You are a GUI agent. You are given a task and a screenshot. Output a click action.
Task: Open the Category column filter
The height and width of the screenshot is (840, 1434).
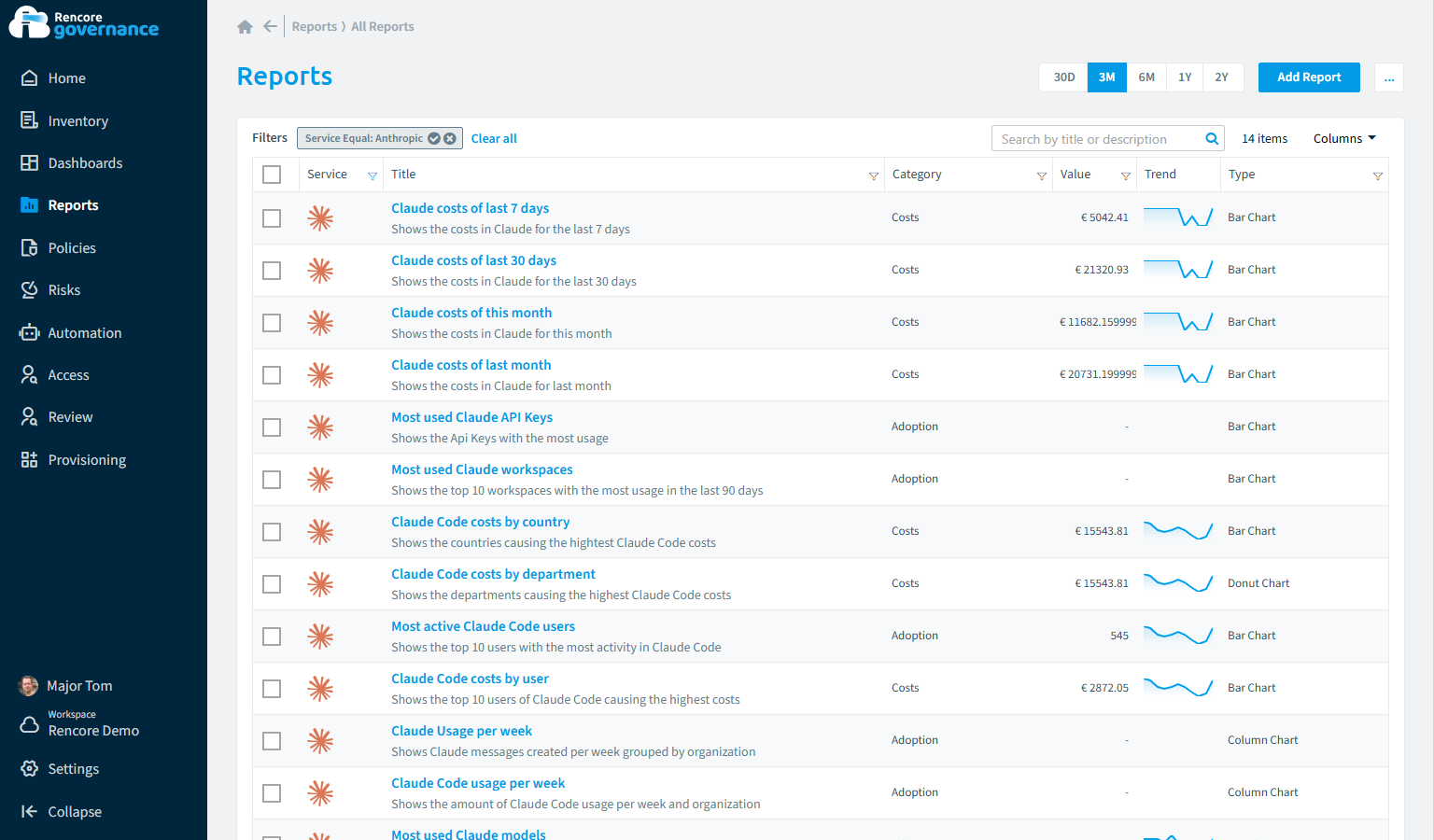[1042, 175]
